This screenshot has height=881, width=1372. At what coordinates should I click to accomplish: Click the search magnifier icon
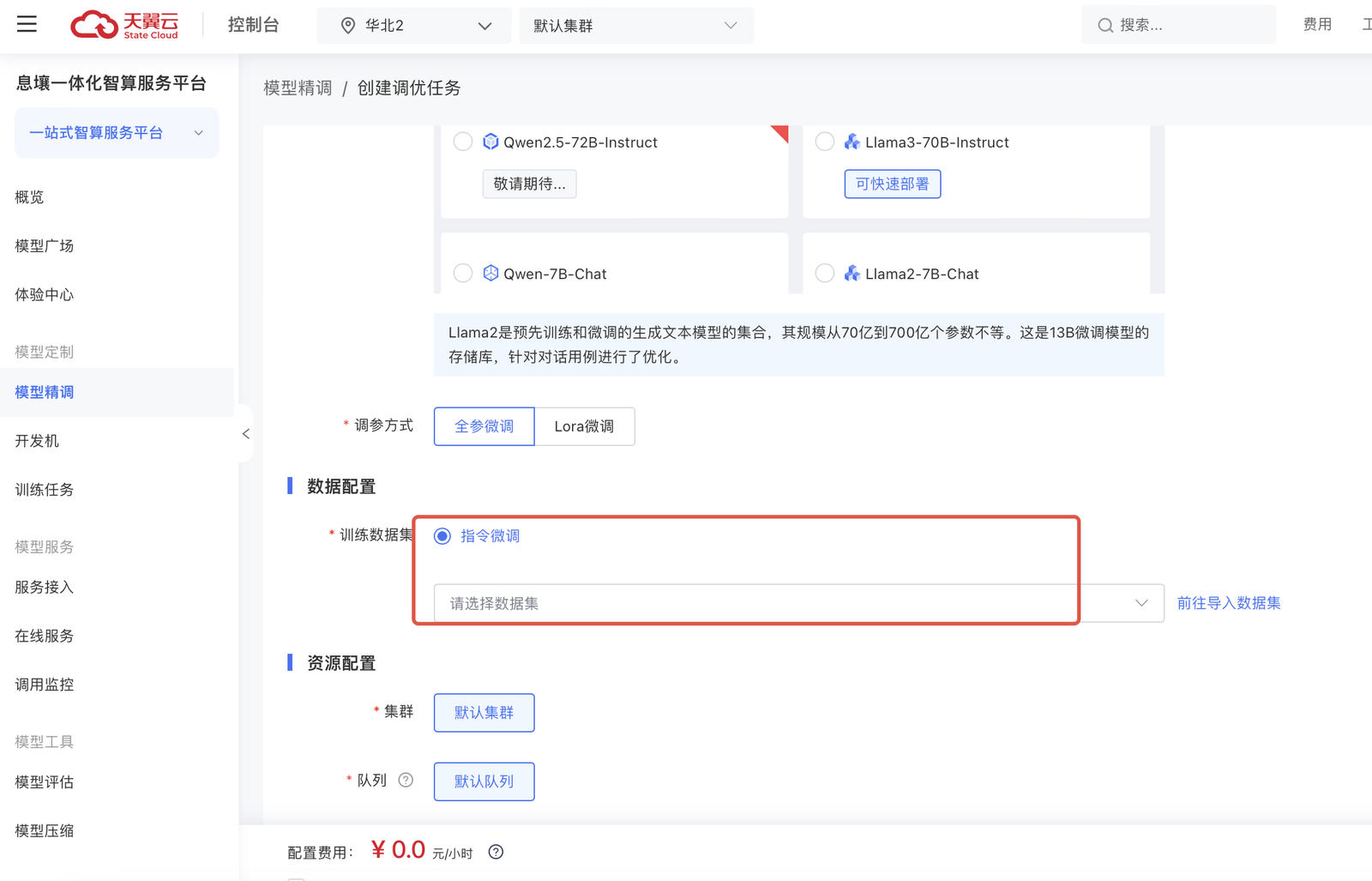coord(1105,26)
